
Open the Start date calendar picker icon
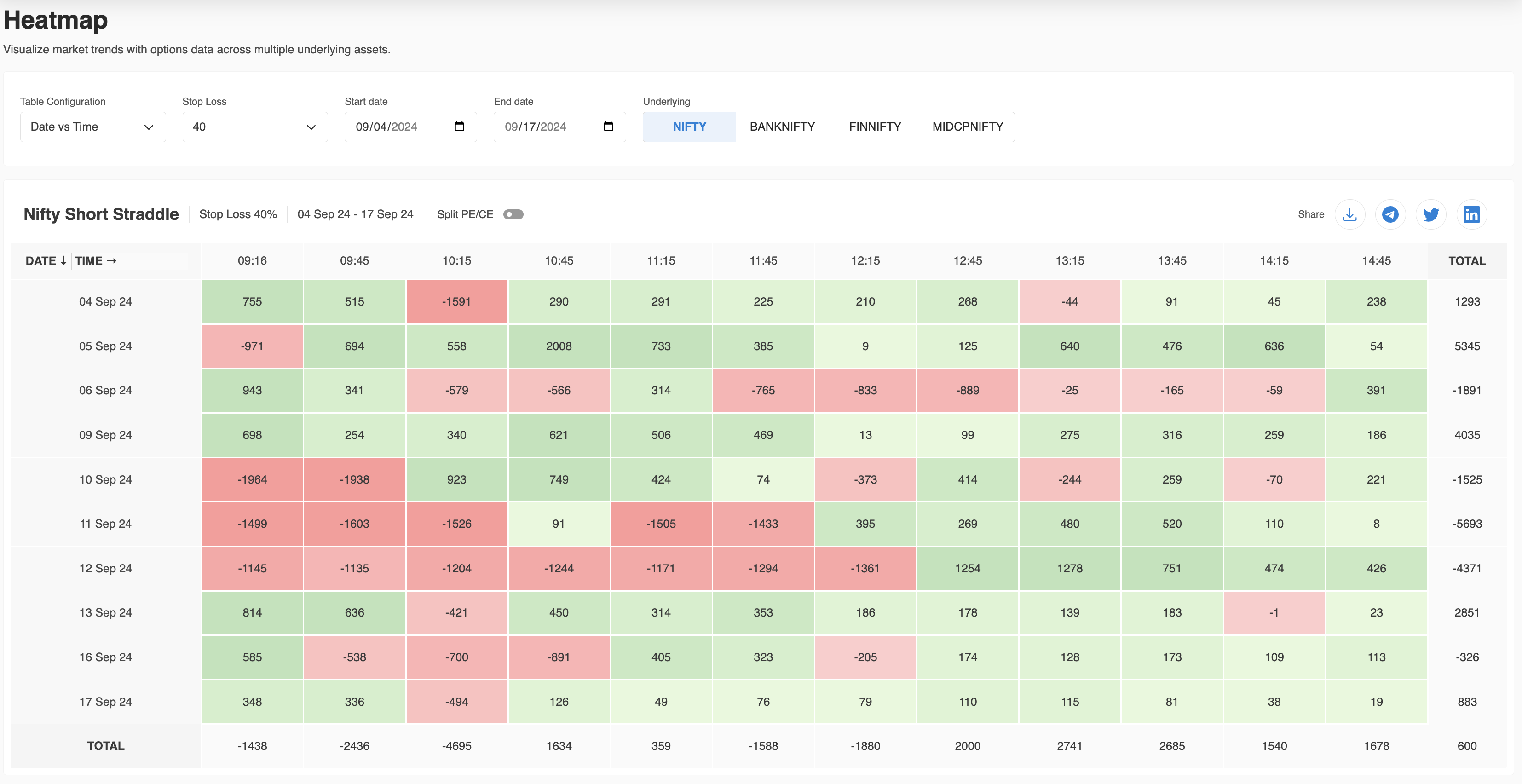tap(459, 127)
